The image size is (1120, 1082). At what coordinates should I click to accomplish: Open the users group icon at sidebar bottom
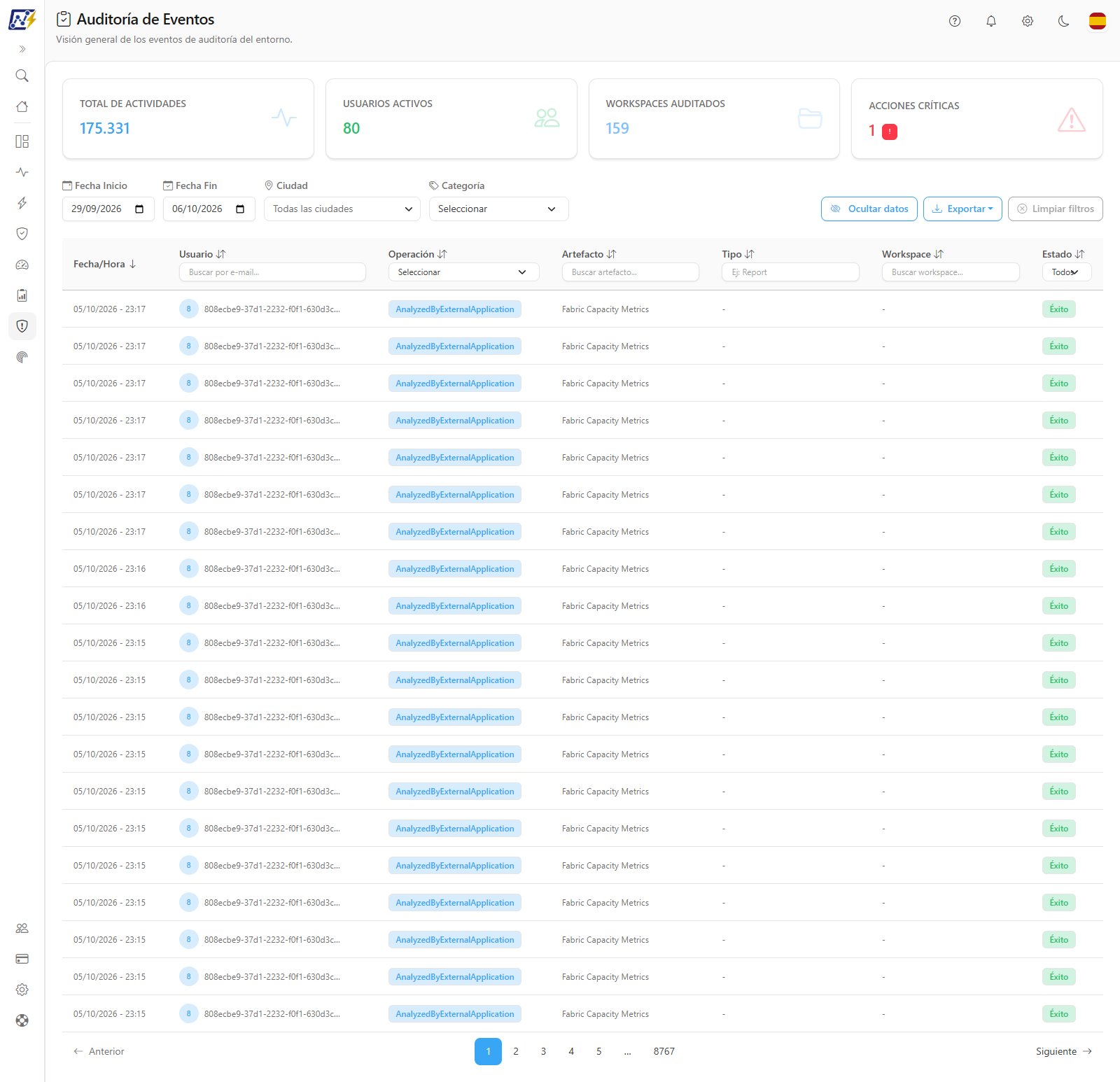22,928
